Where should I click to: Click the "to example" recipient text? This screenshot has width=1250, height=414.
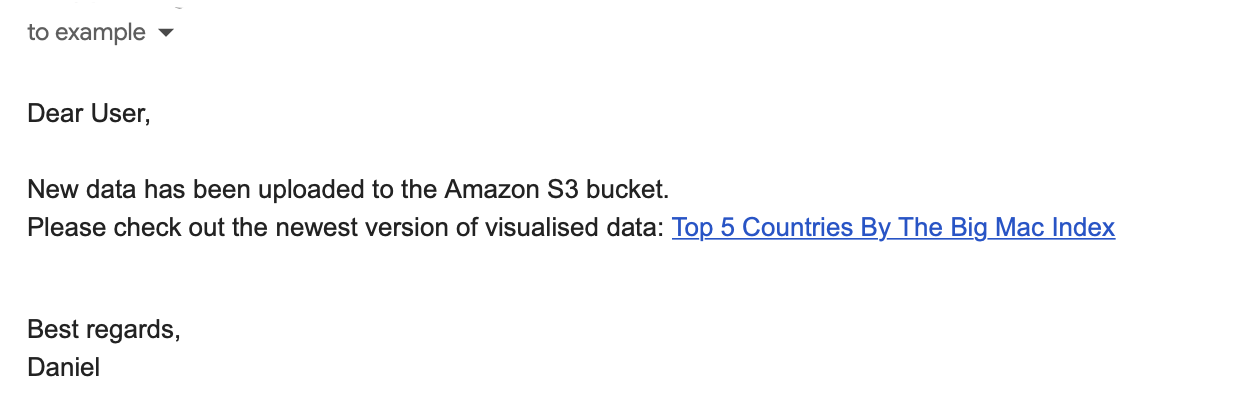(x=86, y=32)
